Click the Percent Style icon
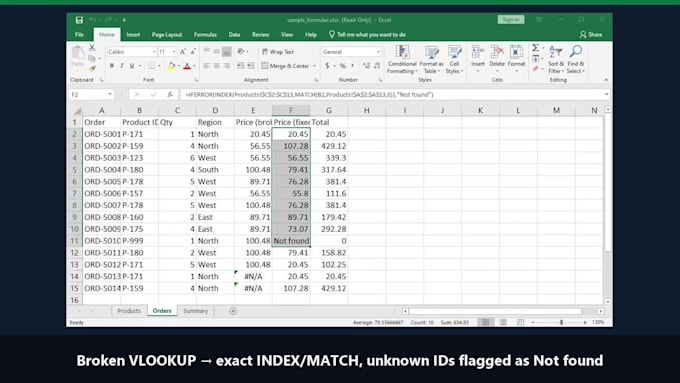The width and height of the screenshot is (680, 383). point(343,66)
